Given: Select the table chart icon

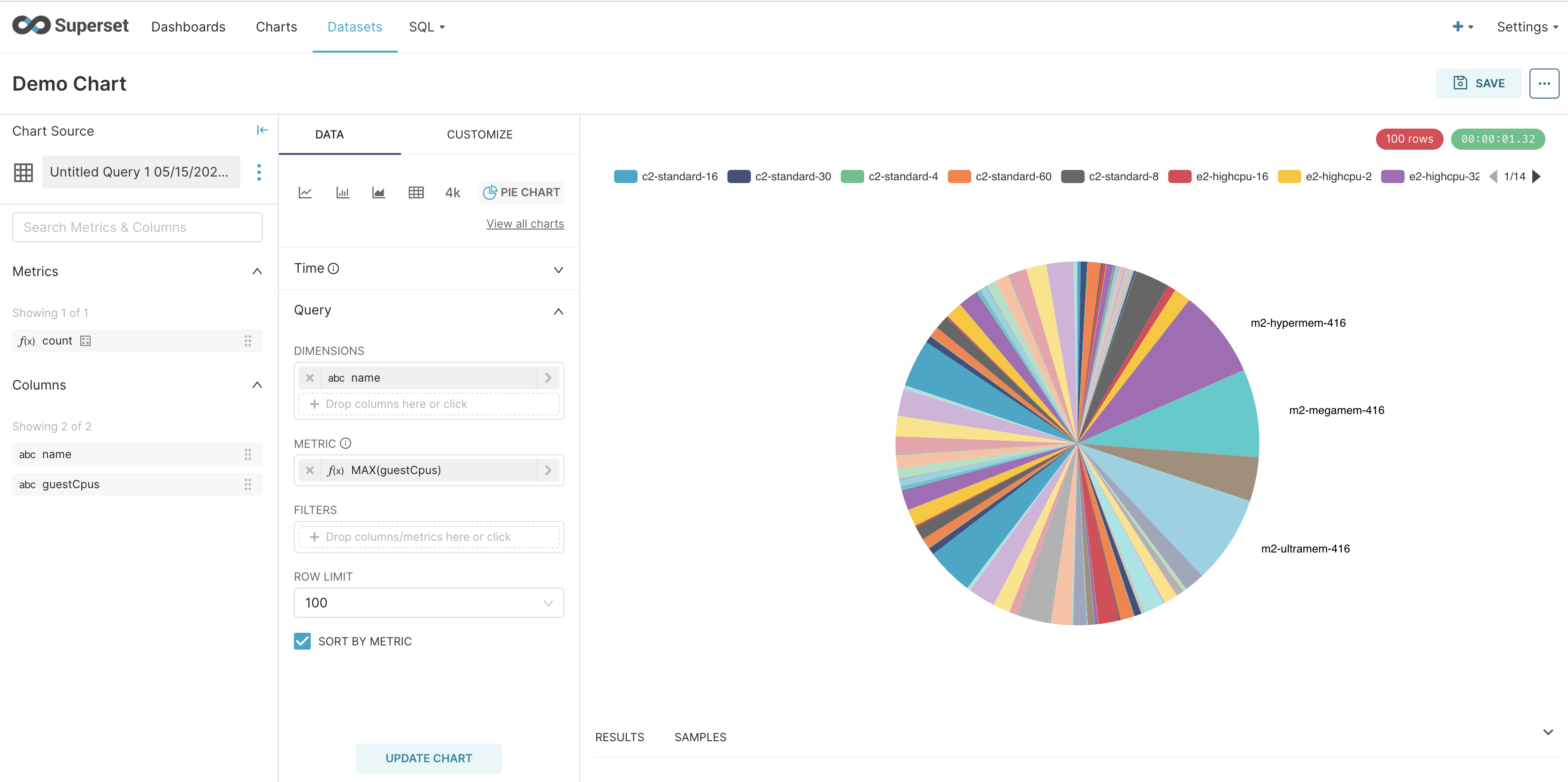Looking at the screenshot, I should click(416, 192).
